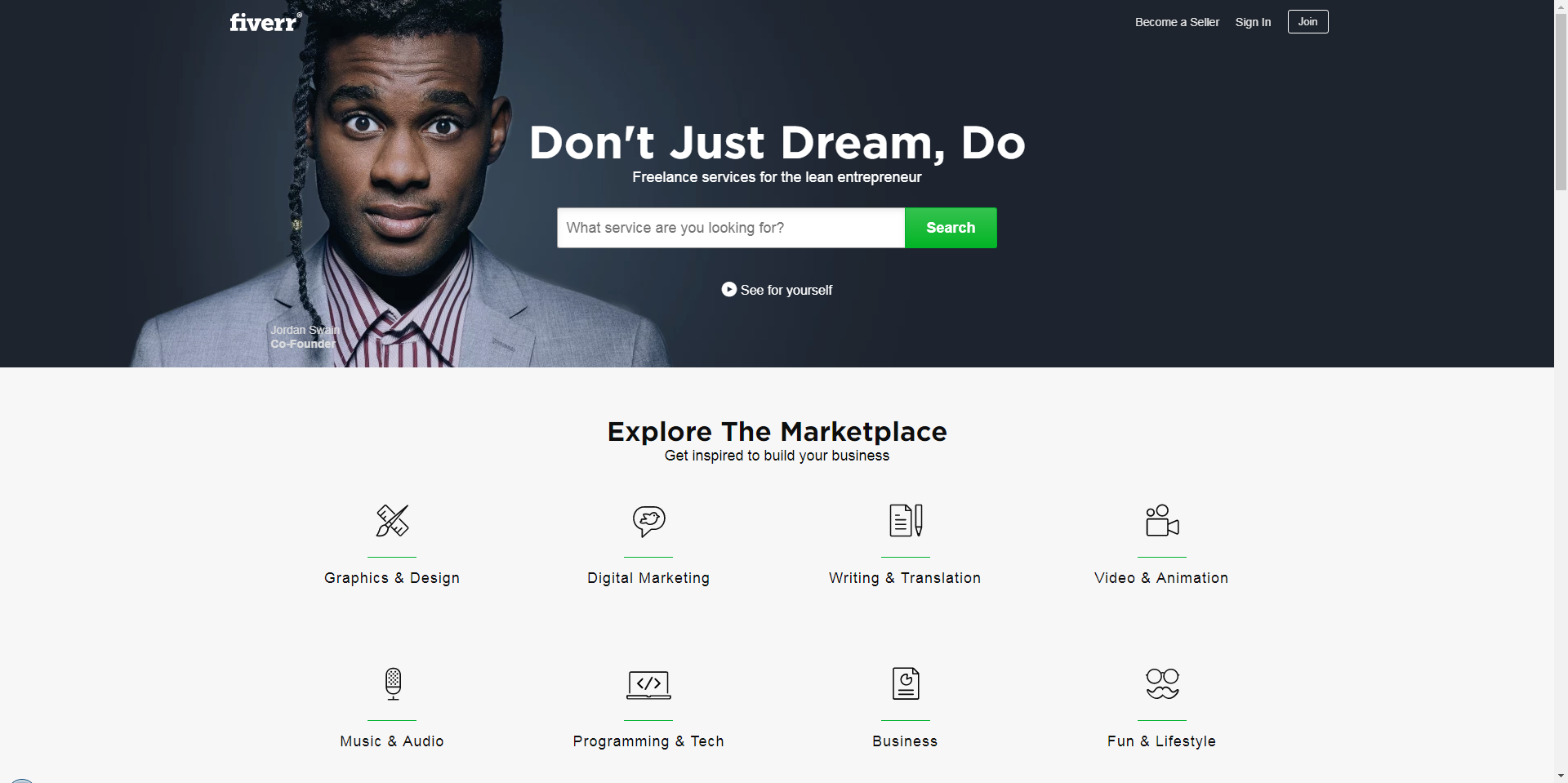Click the Join button

click(x=1307, y=22)
